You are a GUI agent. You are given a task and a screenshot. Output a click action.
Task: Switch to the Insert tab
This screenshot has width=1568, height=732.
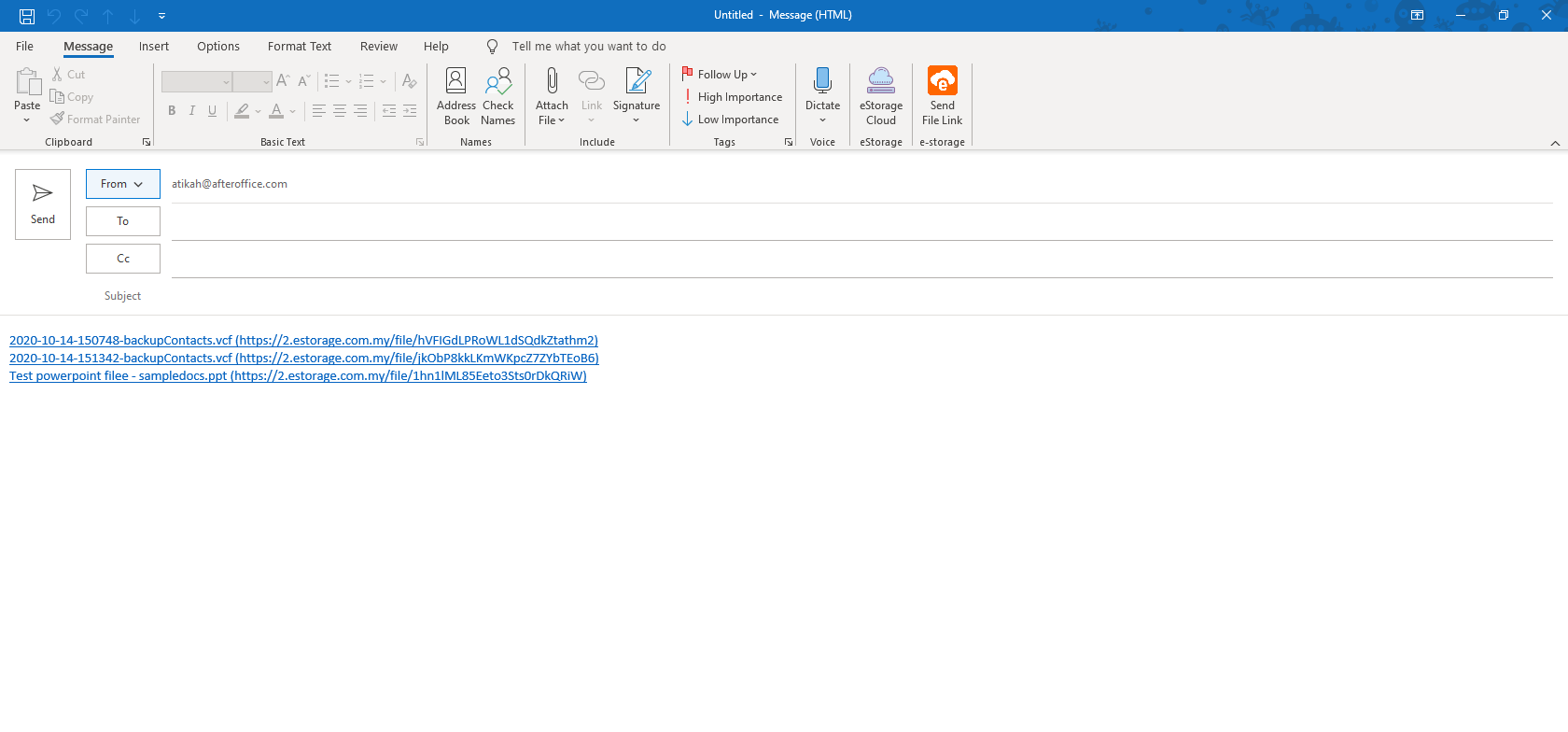(154, 47)
